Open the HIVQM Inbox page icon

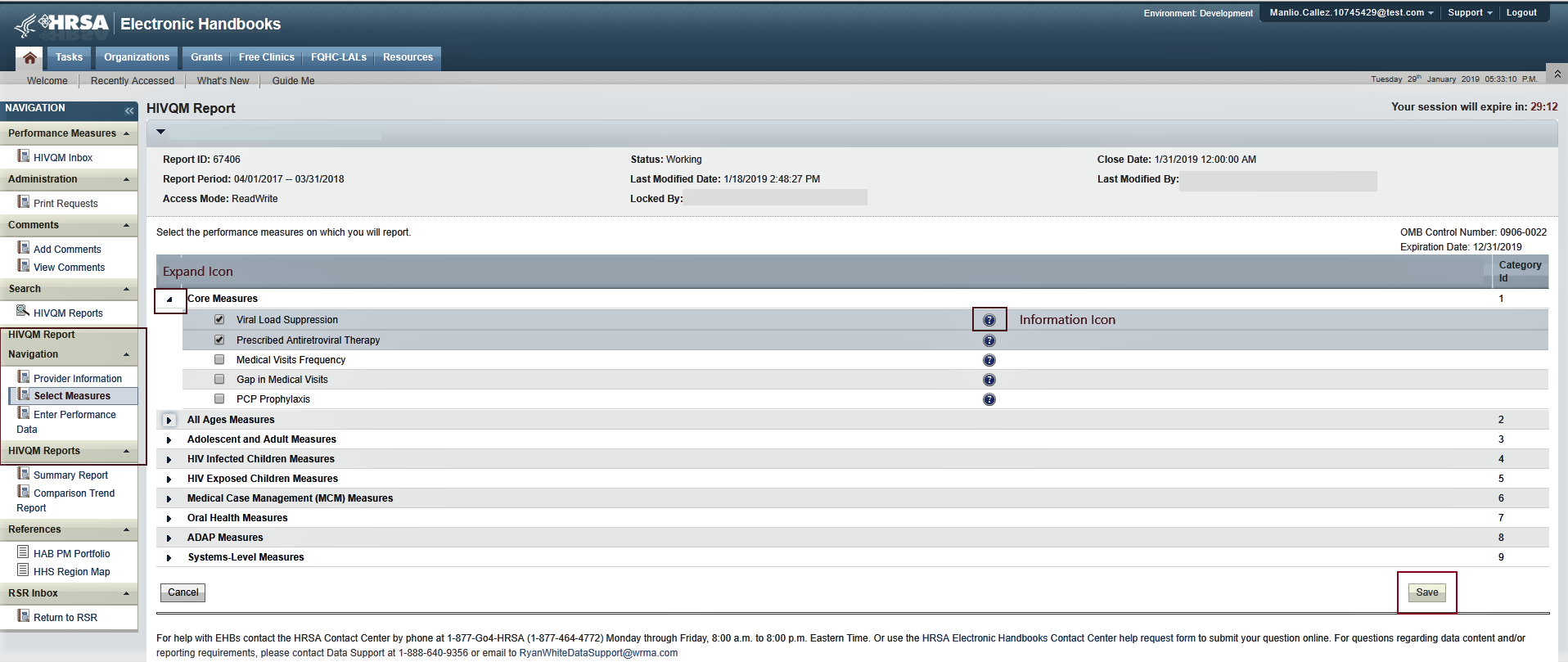pyautogui.click(x=24, y=156)
